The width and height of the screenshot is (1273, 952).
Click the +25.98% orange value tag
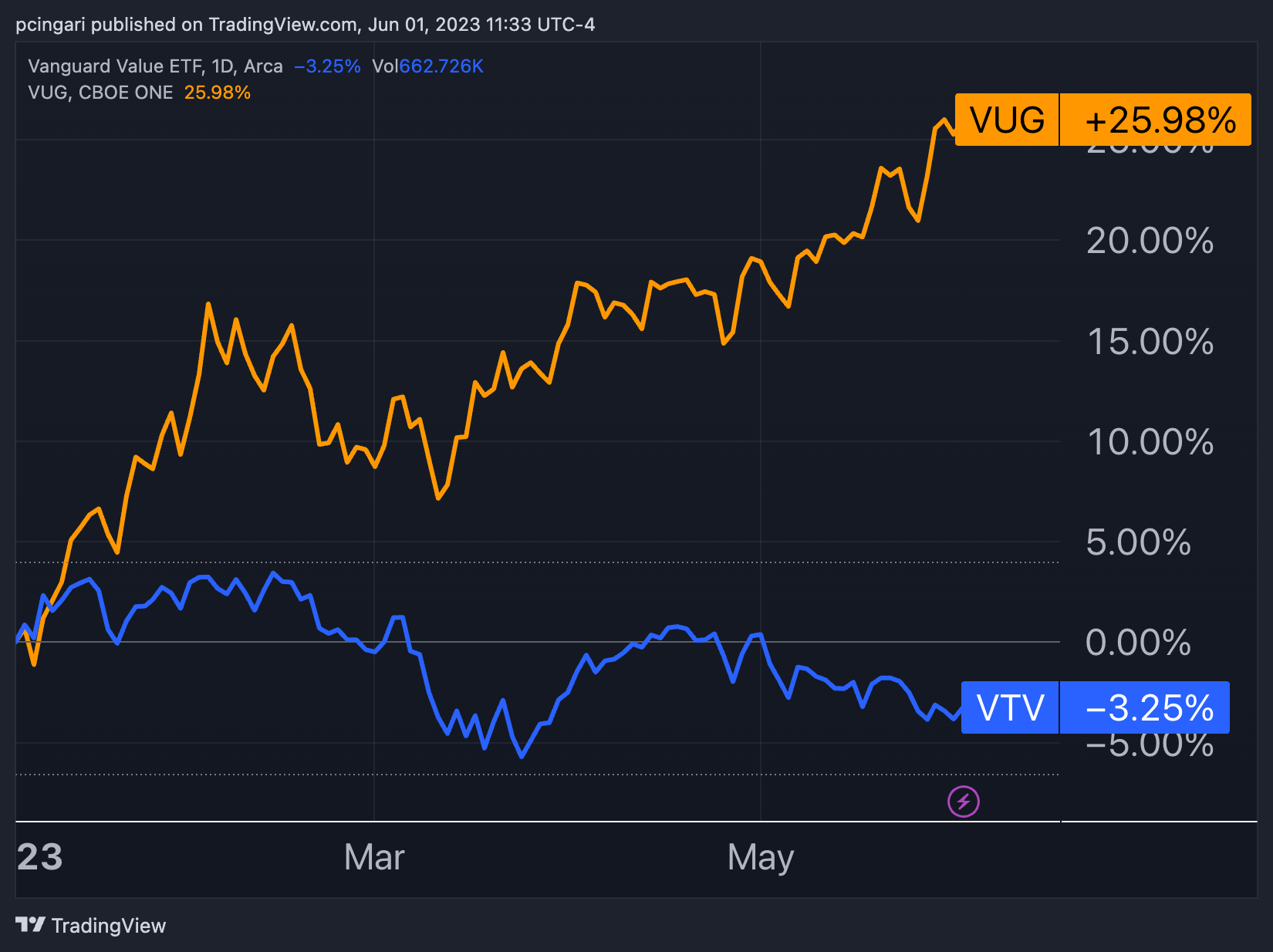[x=1156, y=120]
